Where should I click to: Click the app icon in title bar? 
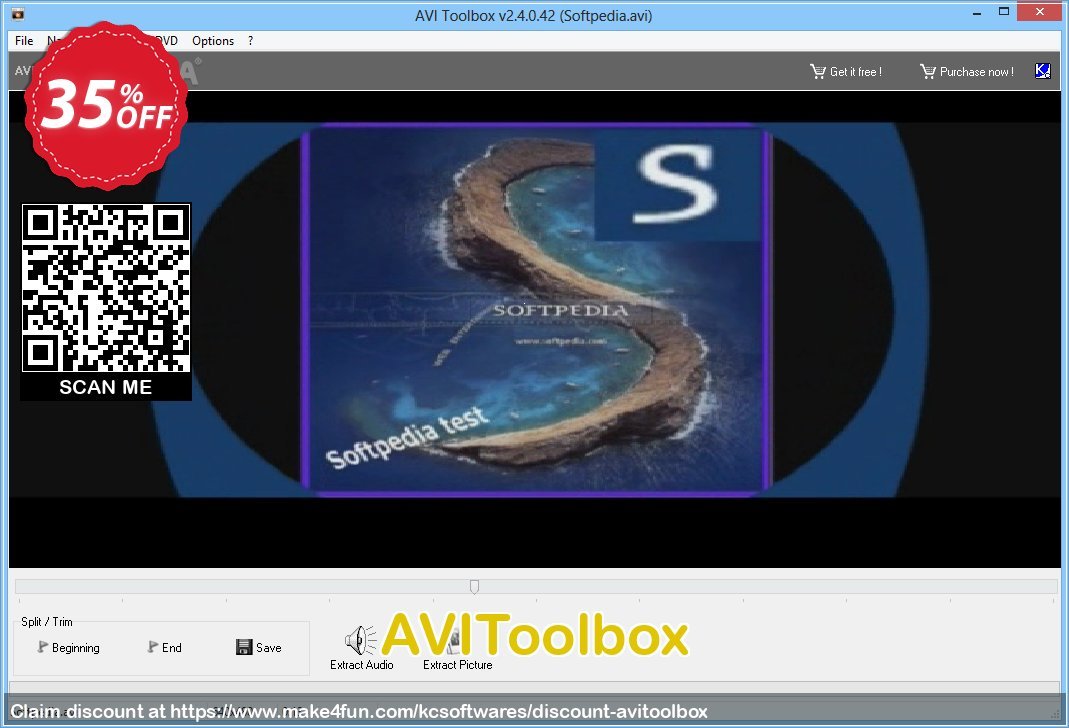coord(18,13)
